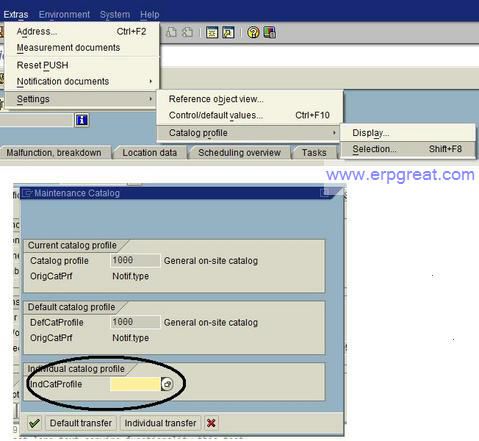Expand Notification documents submenu
The height and width of the screenshot is (441, 479).
(82, 81)
